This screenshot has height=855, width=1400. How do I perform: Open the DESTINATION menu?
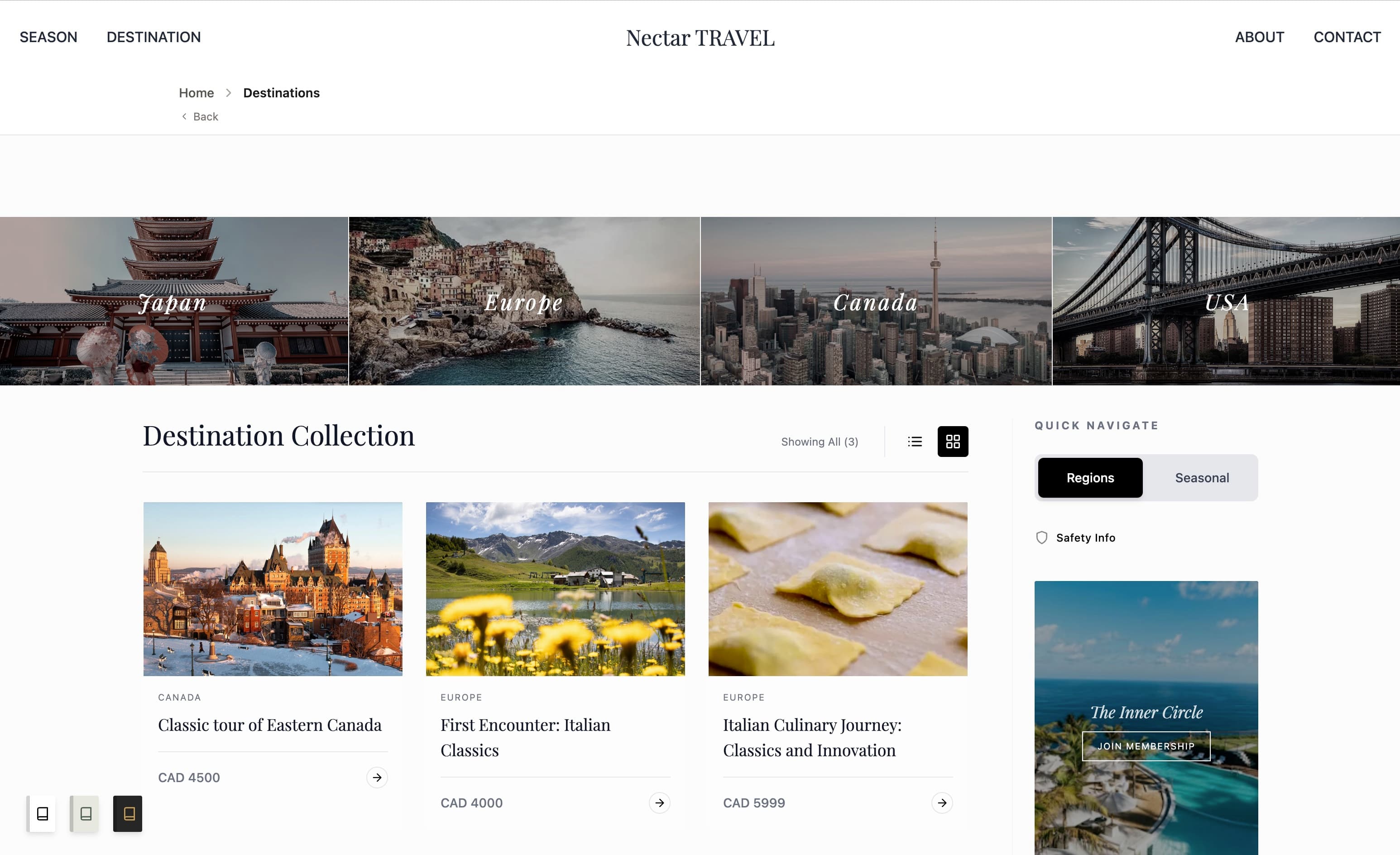[153, 37]
